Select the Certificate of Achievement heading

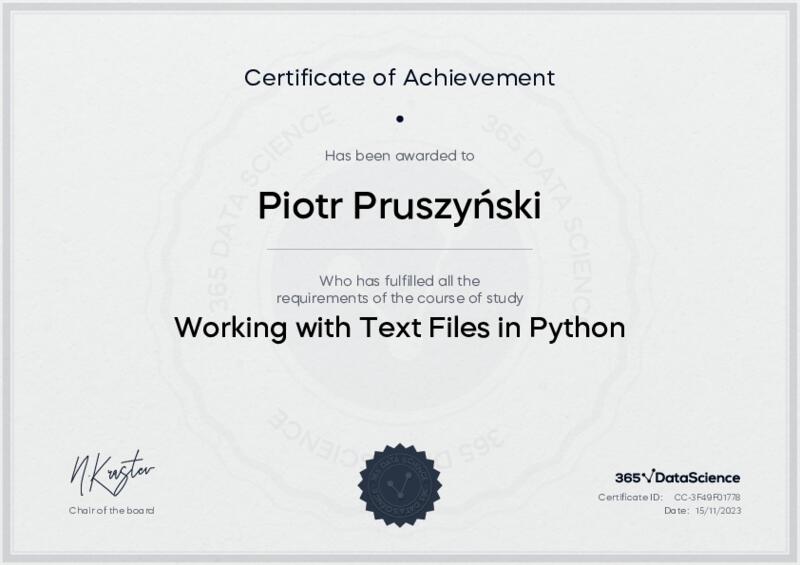coord(400,77)
